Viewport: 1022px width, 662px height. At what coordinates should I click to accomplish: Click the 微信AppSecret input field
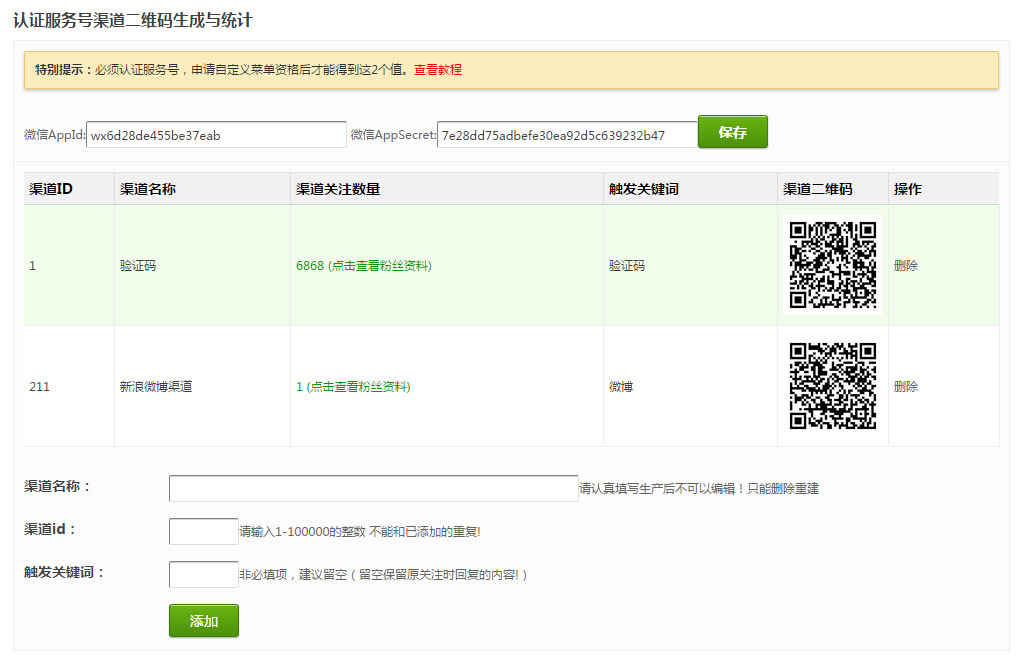click(x=566, y=135)
